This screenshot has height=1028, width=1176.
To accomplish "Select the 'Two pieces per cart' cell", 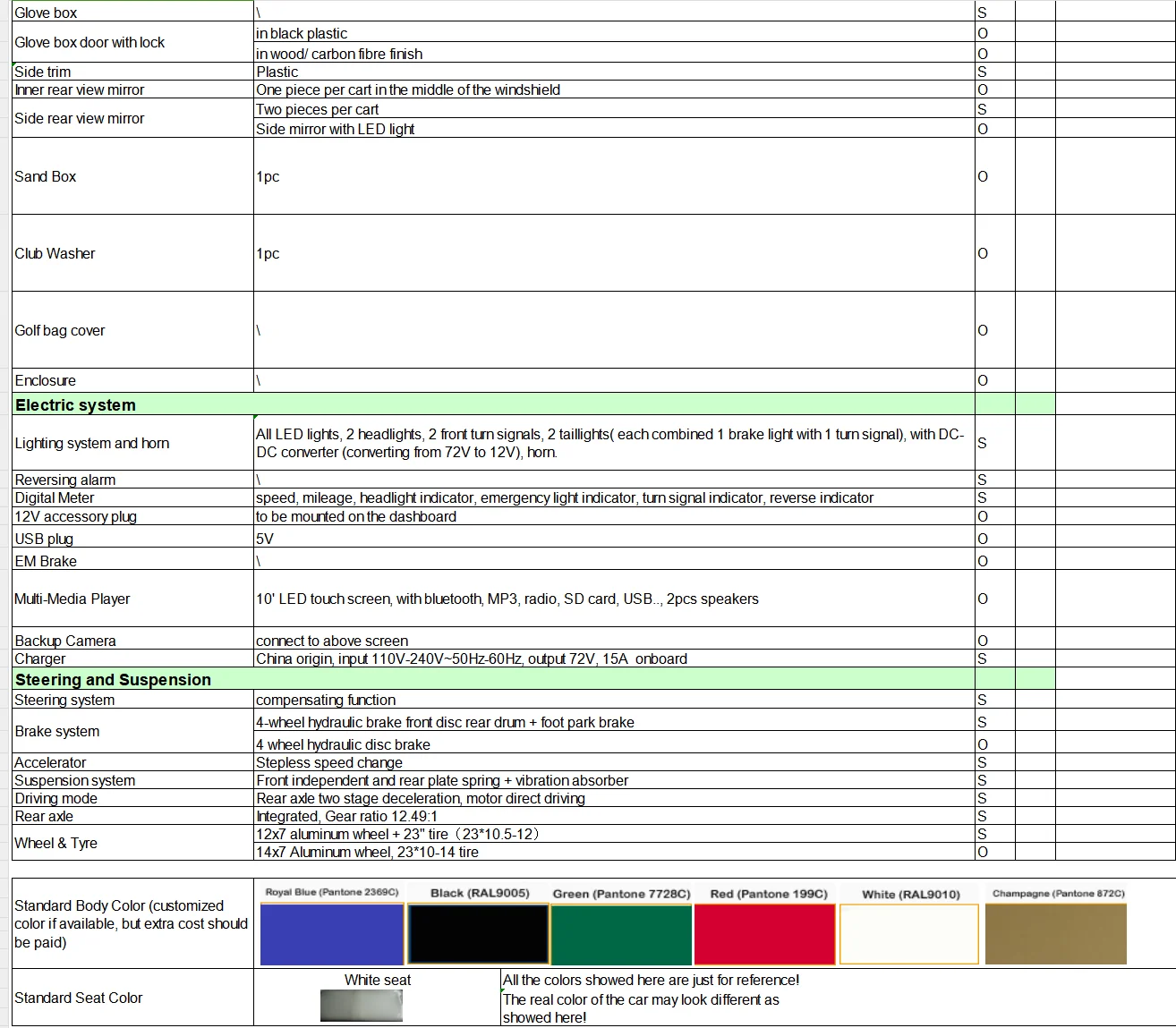I will pos(614,109).
